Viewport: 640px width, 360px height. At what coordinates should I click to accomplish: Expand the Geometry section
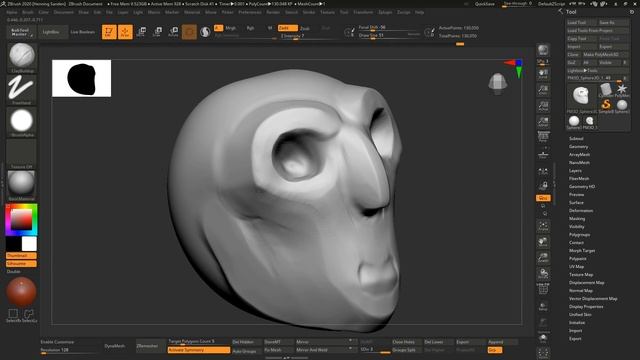[x=578, y=147]
